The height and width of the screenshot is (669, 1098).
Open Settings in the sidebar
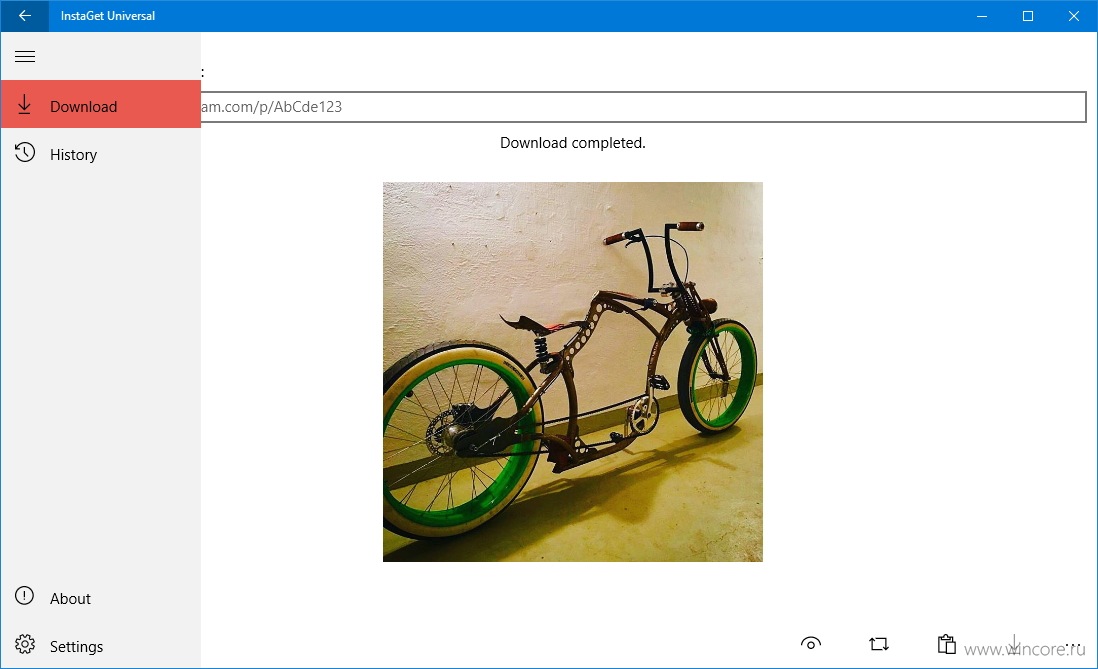pyautogui.click(x=101, y=645)
